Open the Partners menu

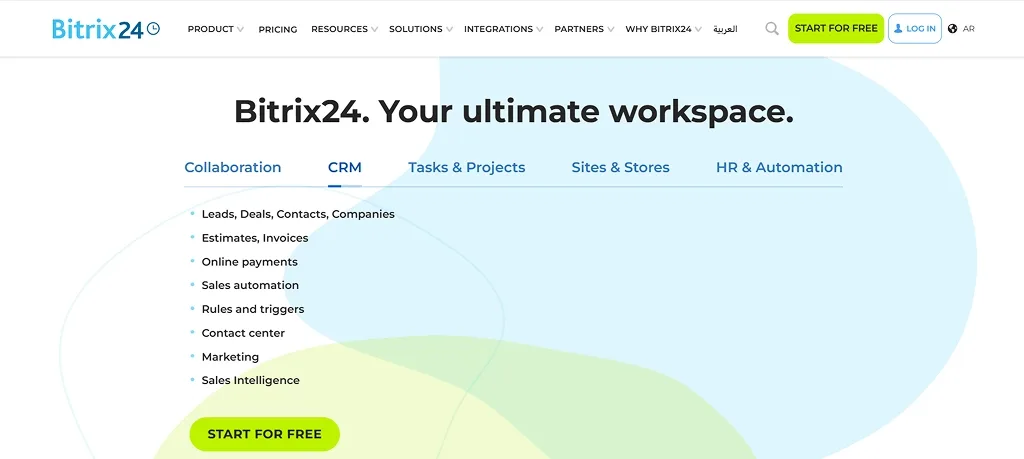(x=579, y=29)
